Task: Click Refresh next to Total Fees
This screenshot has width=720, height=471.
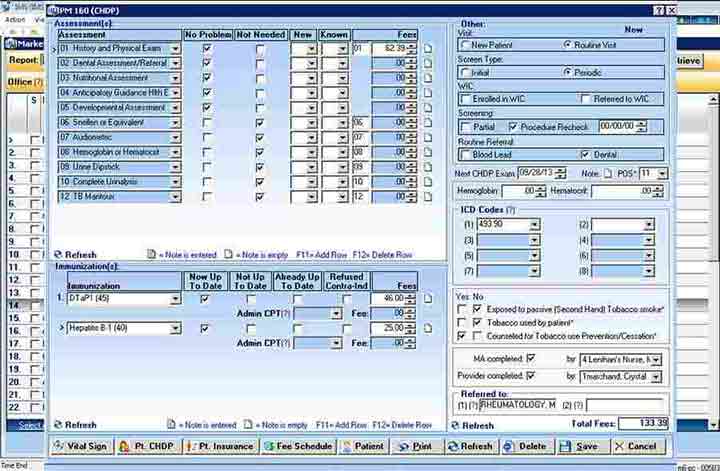Action: (x=473, y=426)
